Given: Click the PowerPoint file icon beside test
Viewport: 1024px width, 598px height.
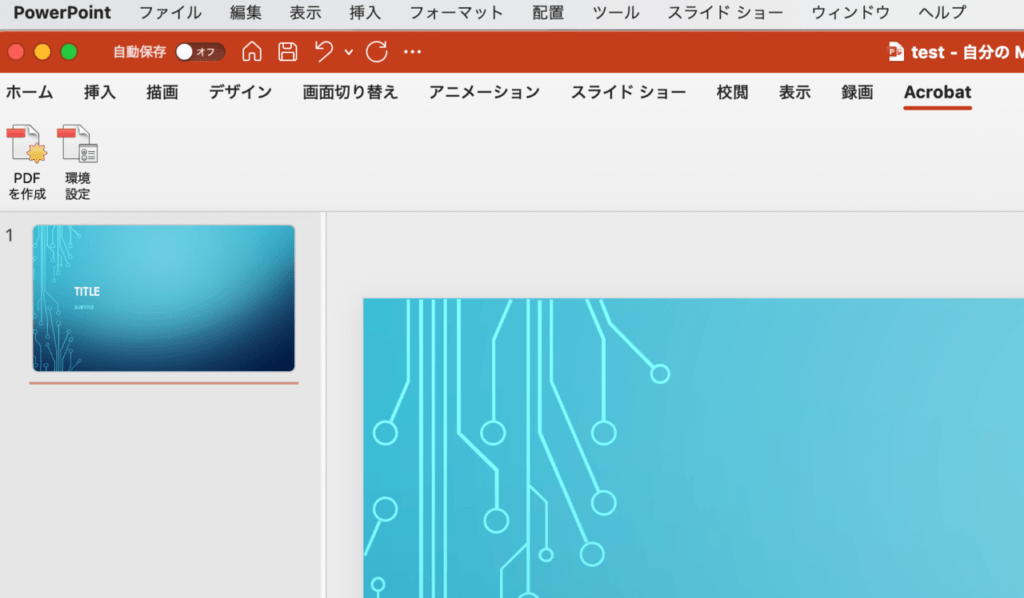Looking at the screenshot, I should [896, 52].
